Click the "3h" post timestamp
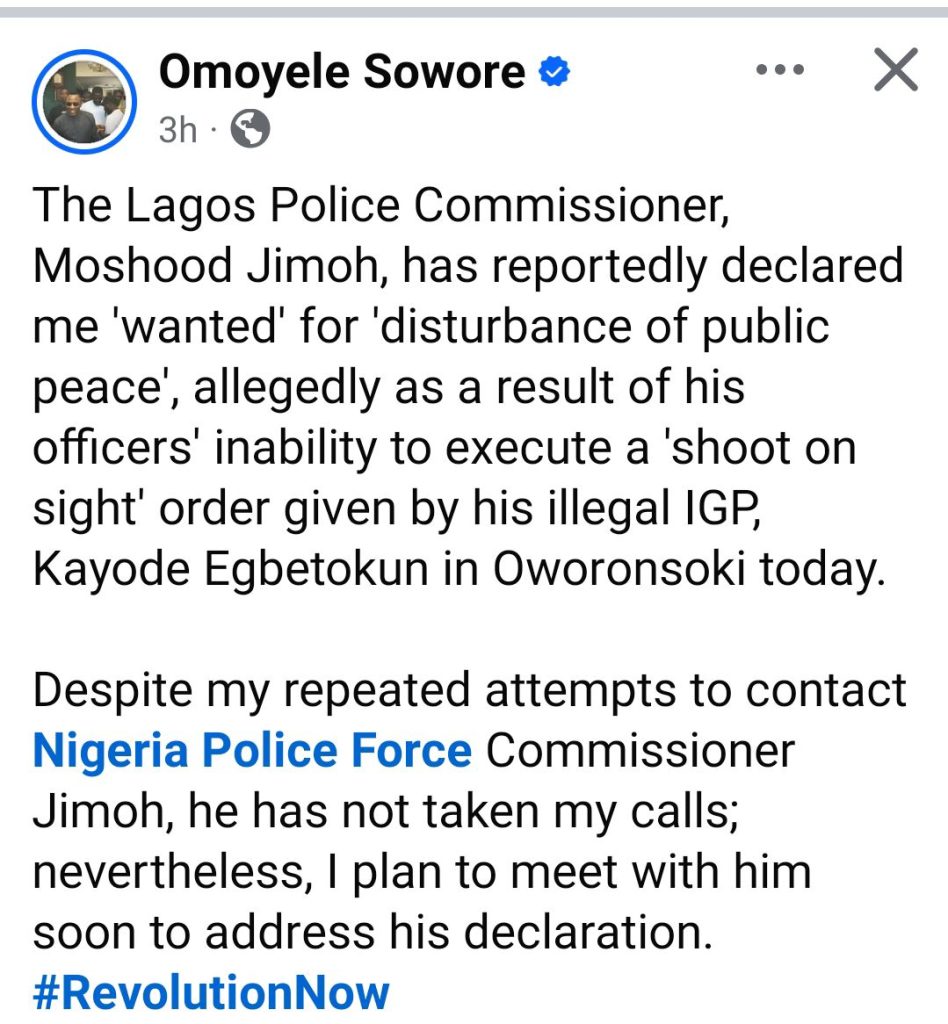948x1024 pixels. [x=178, y=130]
